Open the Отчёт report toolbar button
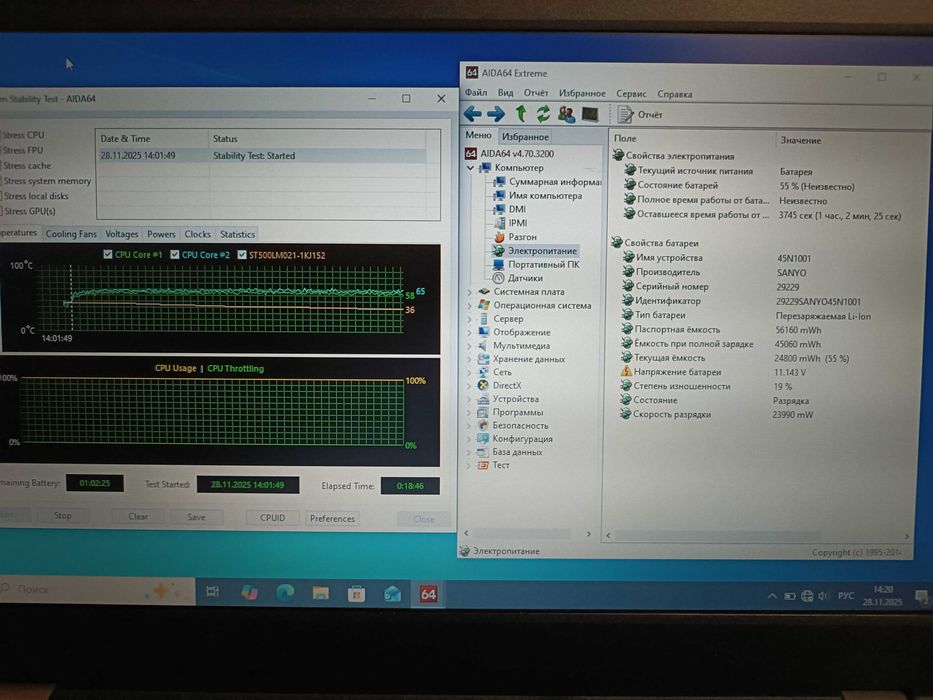Screen dimensions: 933x700 pyautogui.click(x=640, y=114)
